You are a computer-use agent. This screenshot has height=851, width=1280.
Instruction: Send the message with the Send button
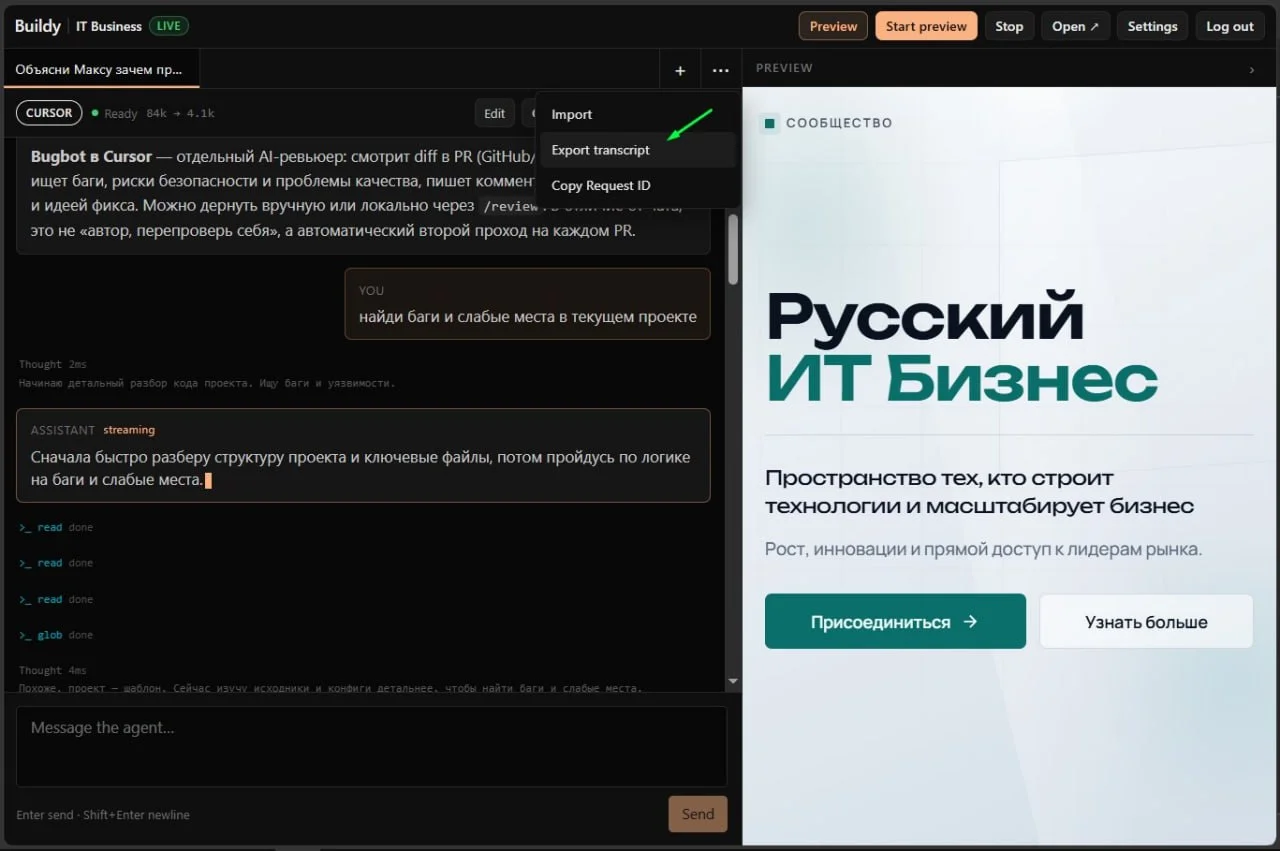pyautogui.click(x=698, y=814)
